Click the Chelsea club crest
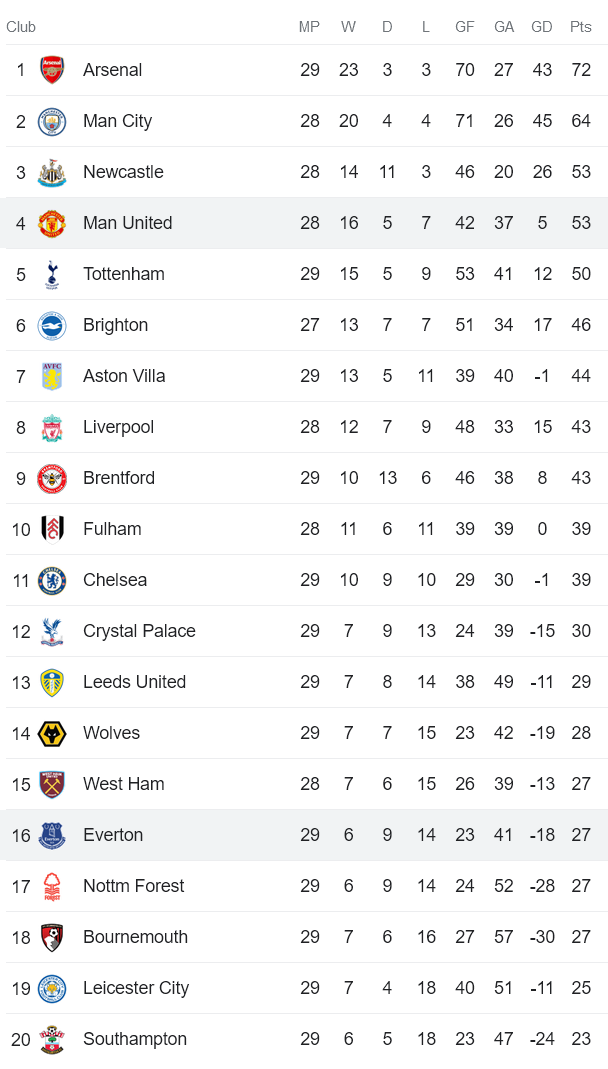Viewport: 608px width, 1069px height. (52, 580)
